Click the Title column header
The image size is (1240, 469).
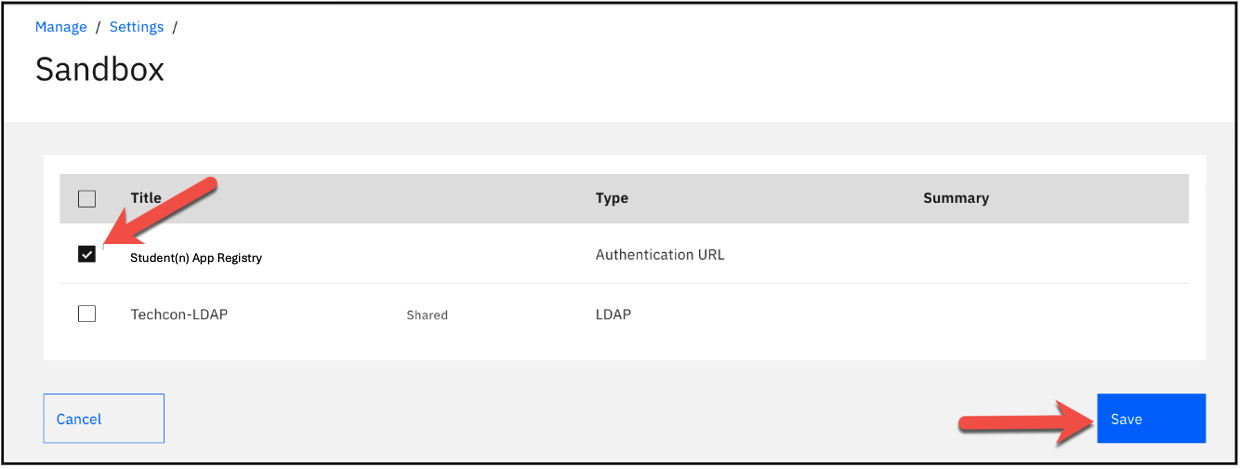pyautogui.click(x=146, y=198)
